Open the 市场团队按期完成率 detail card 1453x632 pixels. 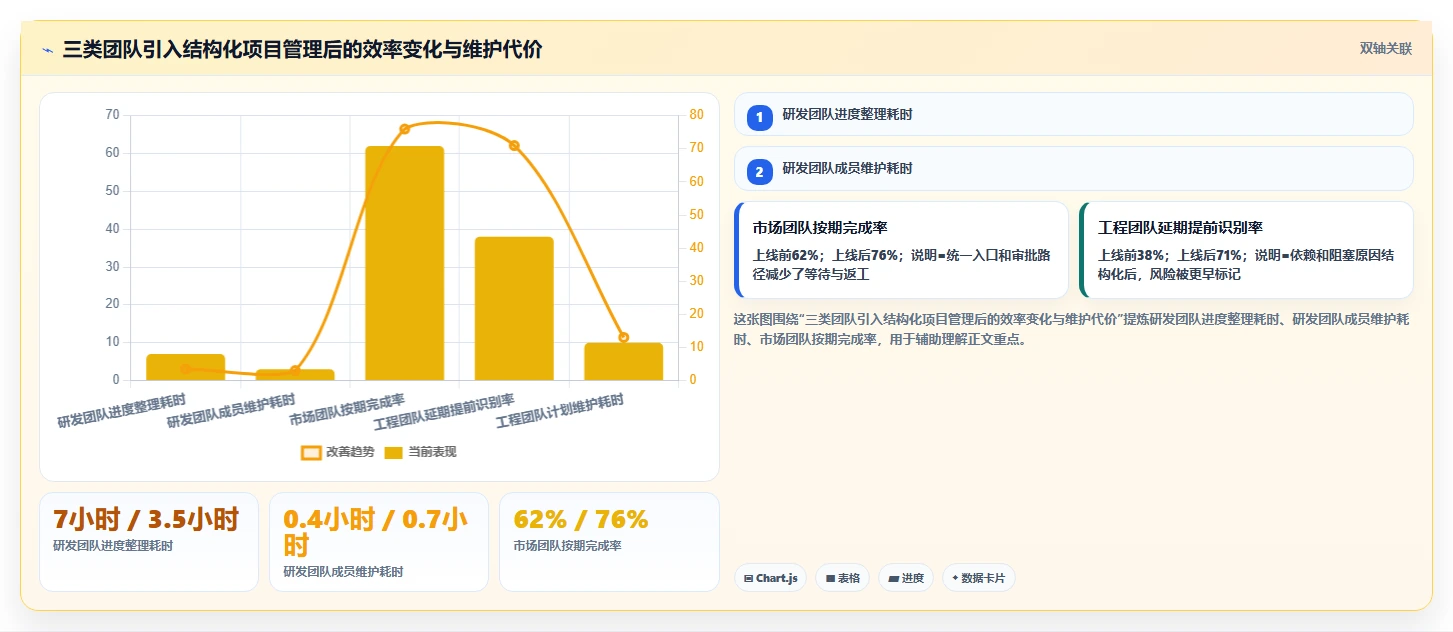coord(901,250)
